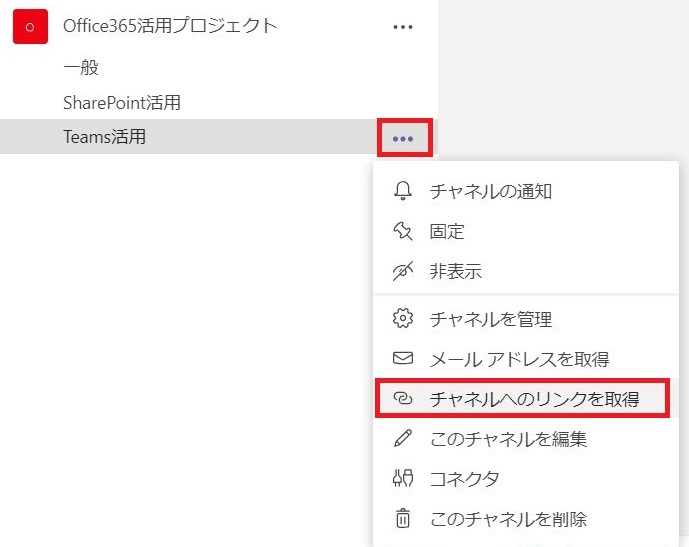Screen dimensions: 689x547
Task: Open more options ellipsis for Teams活用 channel
Action: (x=403, y=139)
